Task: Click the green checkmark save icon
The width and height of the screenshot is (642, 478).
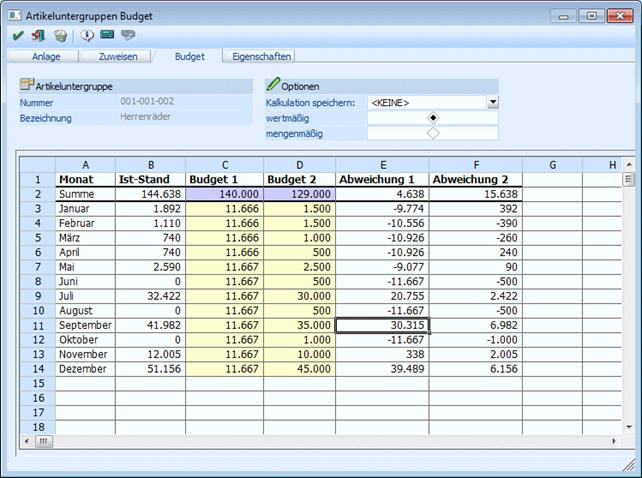Action: (18, 35)
